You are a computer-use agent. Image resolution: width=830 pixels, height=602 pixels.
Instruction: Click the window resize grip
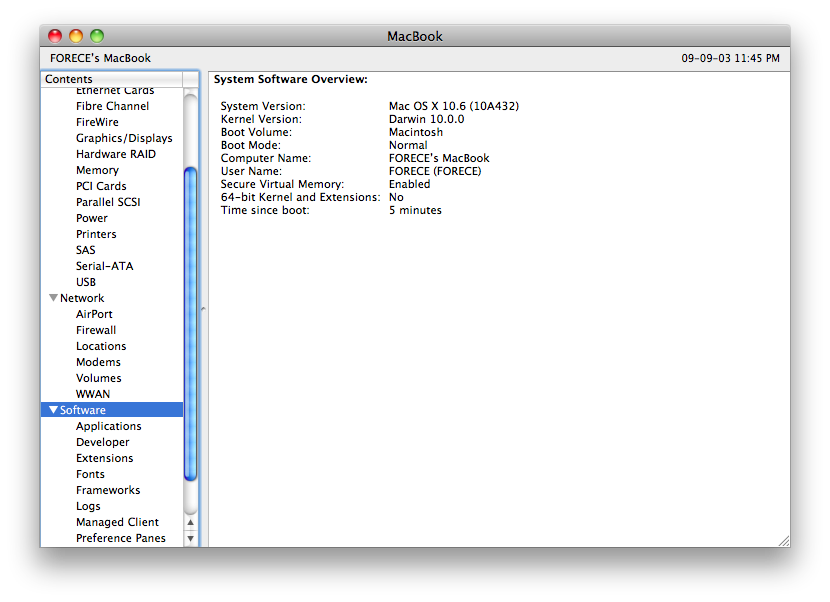[x=784, y=541]
